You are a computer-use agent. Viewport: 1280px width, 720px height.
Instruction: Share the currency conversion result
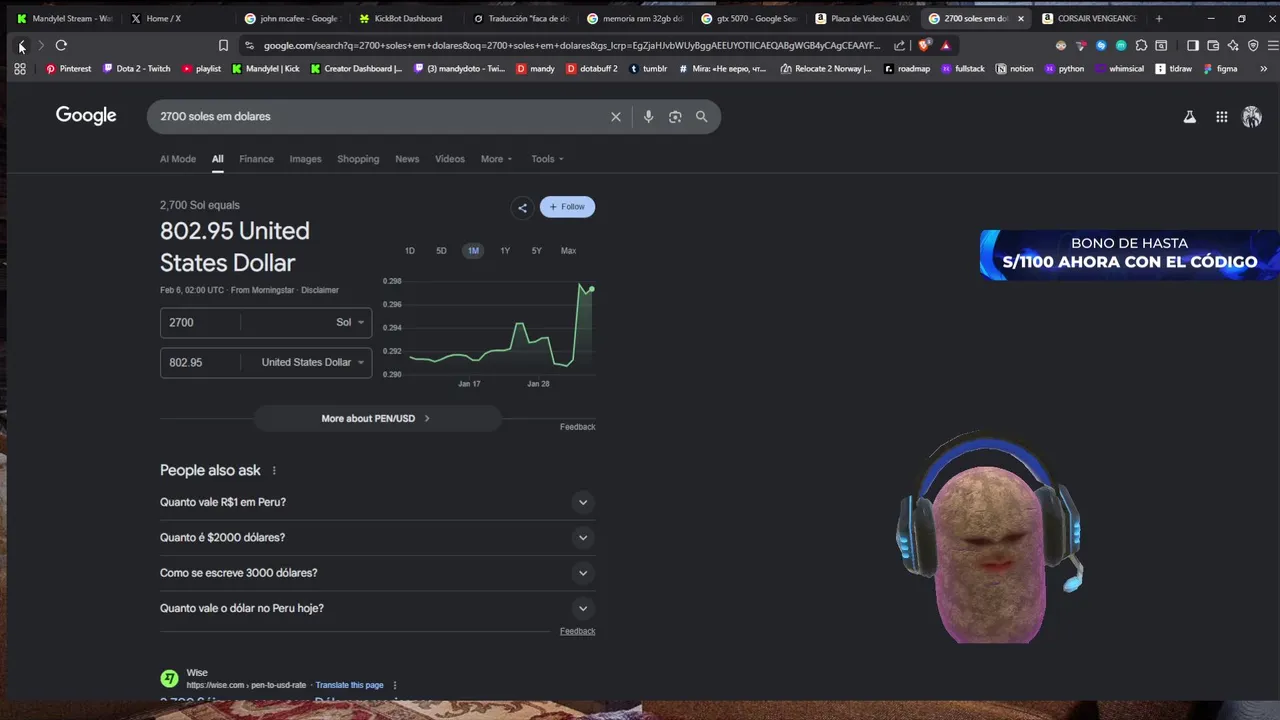pos(522,207)
